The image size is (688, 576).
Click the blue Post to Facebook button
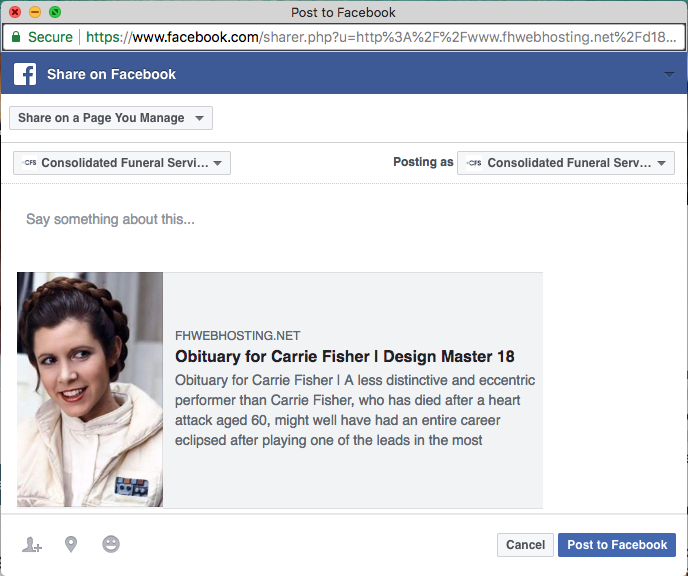[616, 545]
